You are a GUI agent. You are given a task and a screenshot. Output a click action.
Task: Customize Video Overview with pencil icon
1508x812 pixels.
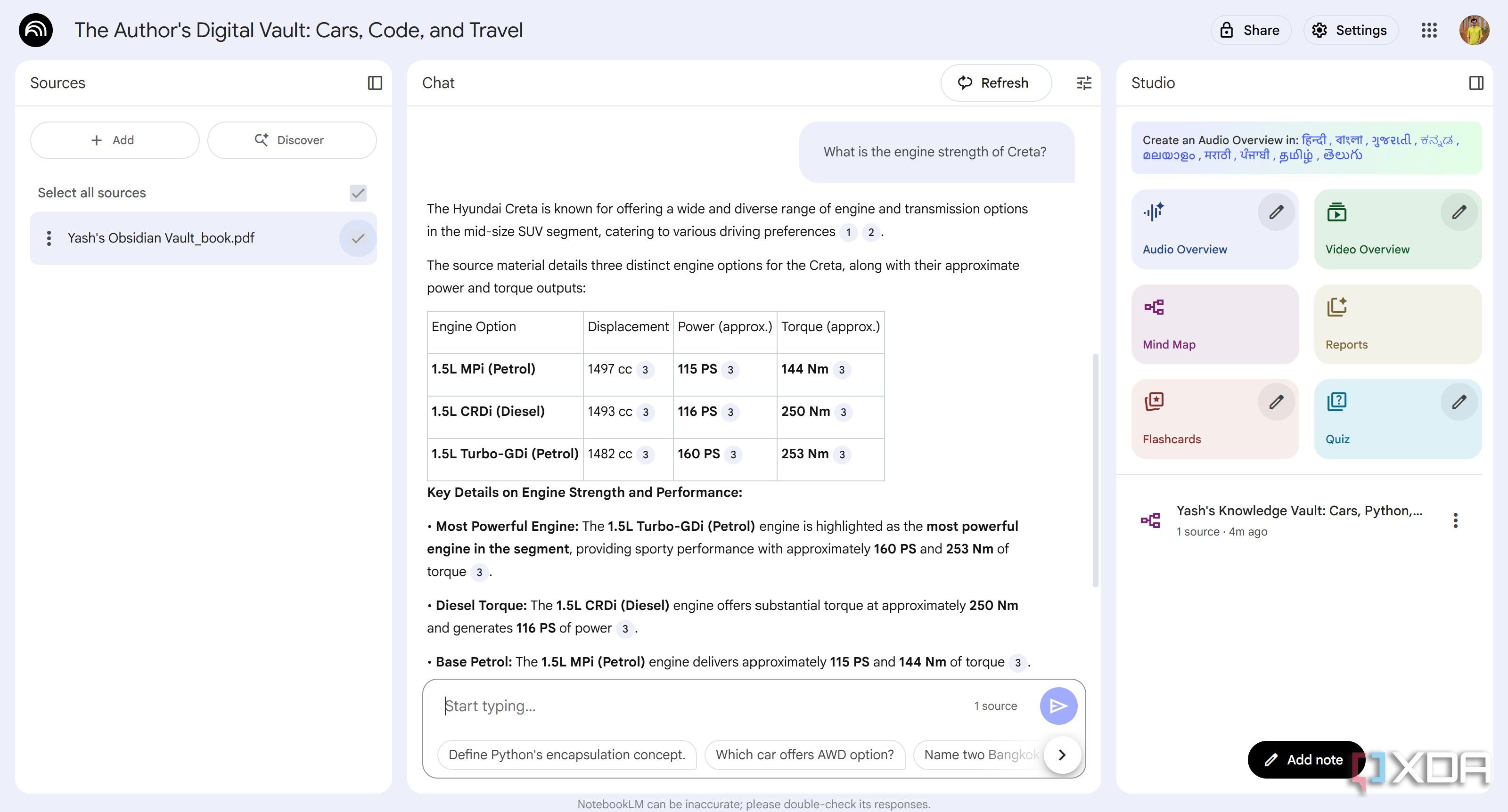pos(1459,212)
